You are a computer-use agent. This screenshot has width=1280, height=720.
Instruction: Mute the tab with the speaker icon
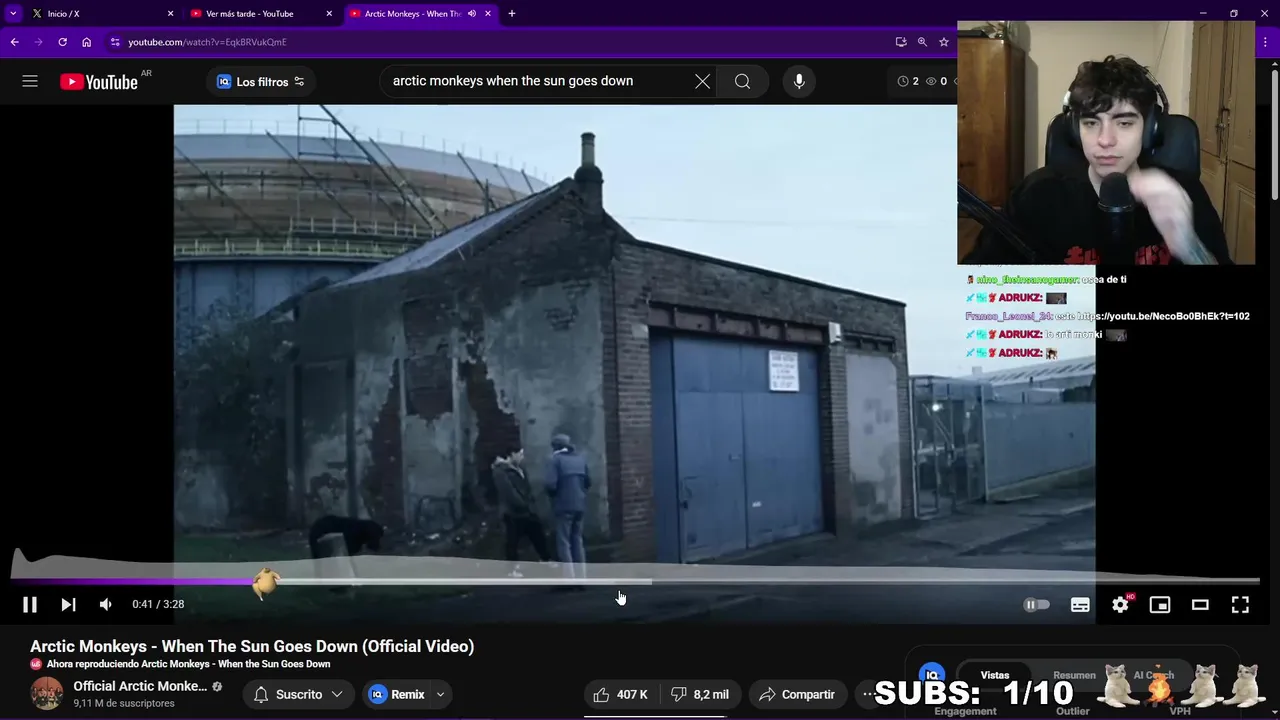472,14
